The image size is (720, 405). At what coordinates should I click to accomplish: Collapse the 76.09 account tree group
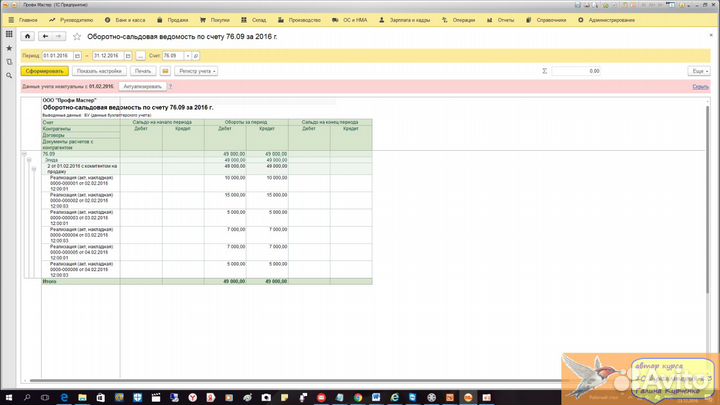[x=24, y=153]
